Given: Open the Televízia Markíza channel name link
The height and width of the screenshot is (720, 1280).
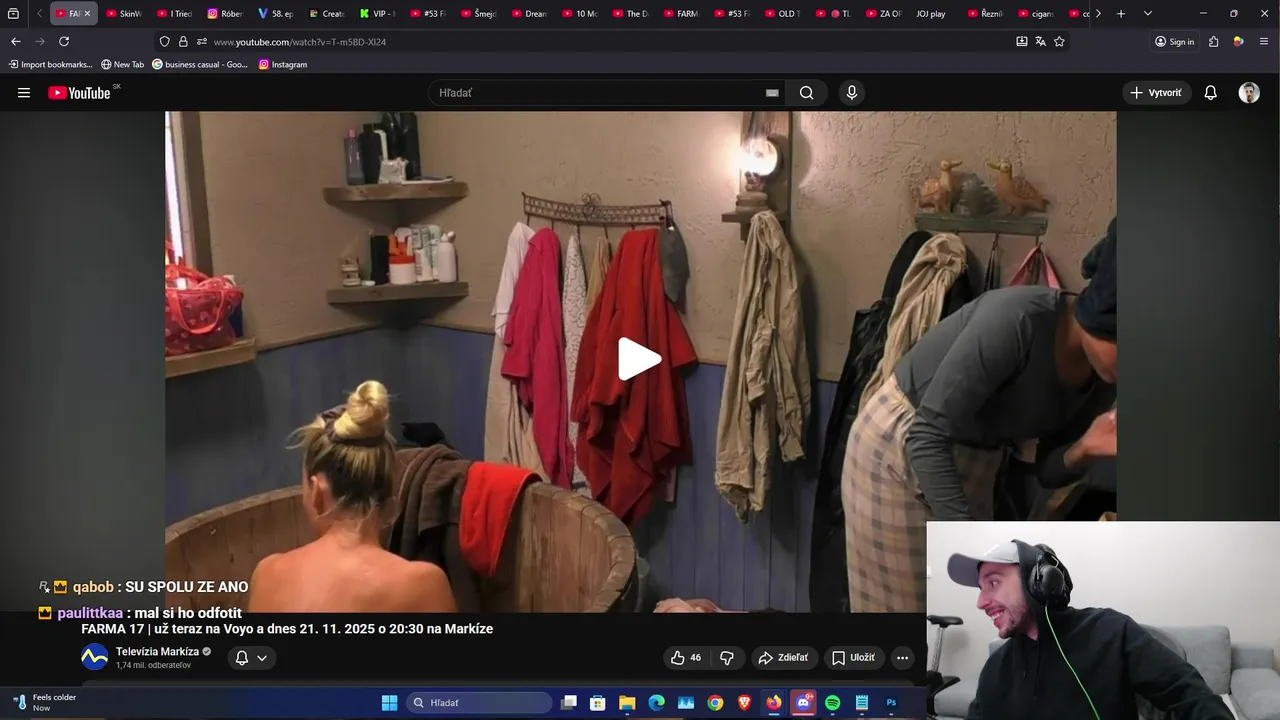Looking at the screenshot, I should (x=157, y=652).
